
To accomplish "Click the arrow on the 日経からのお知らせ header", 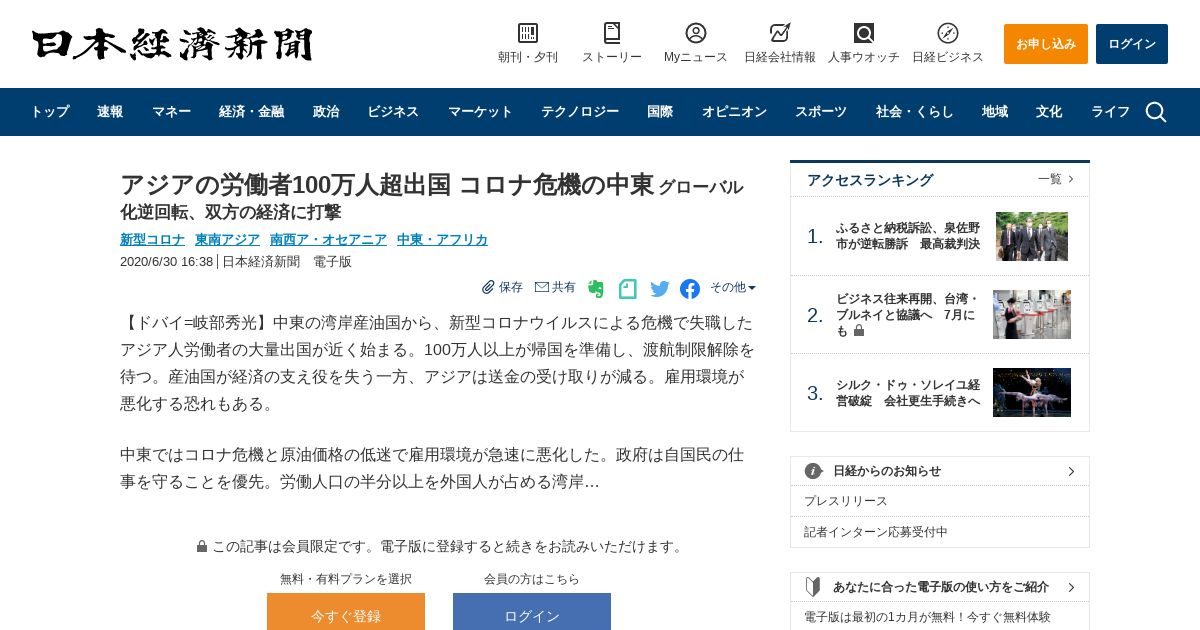I will click(1071, 471).
